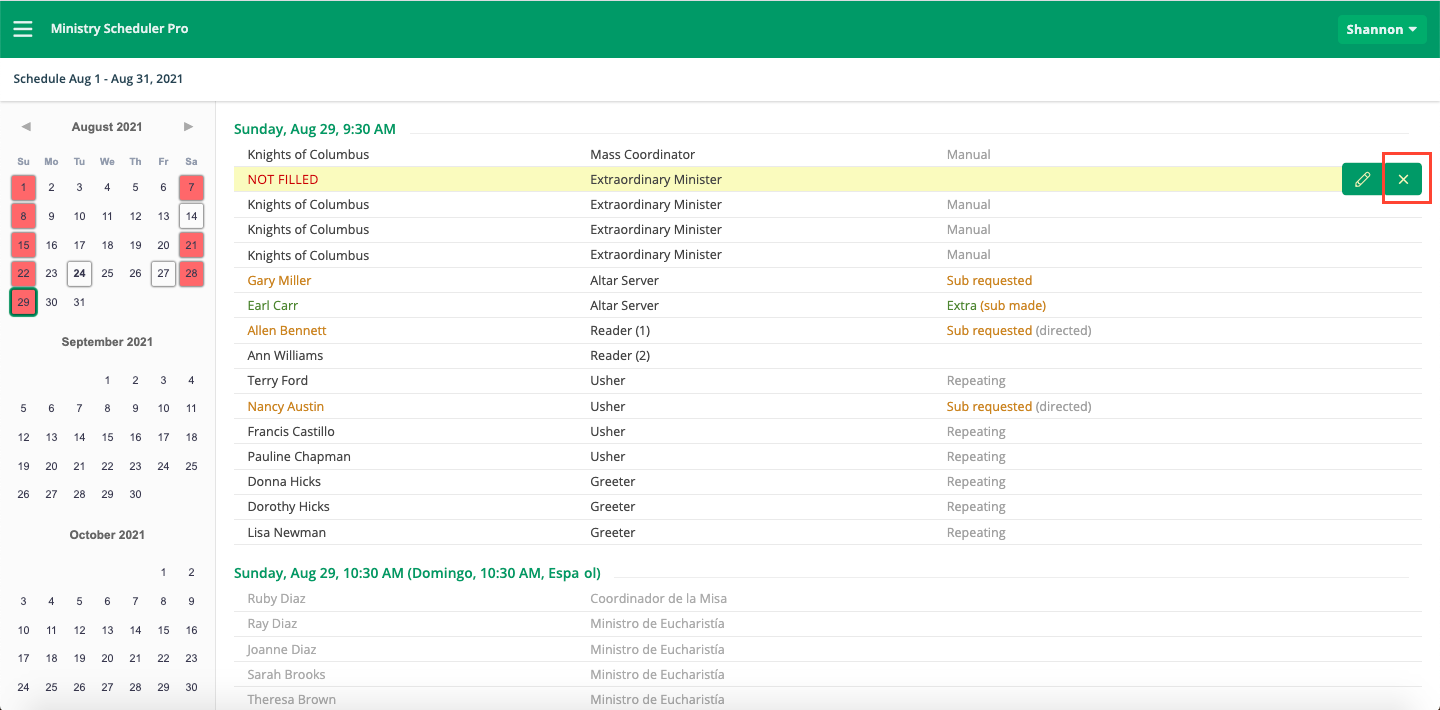Click the October 2021 month title
Screen dimensions: 1440x710
tap(107, 535)
